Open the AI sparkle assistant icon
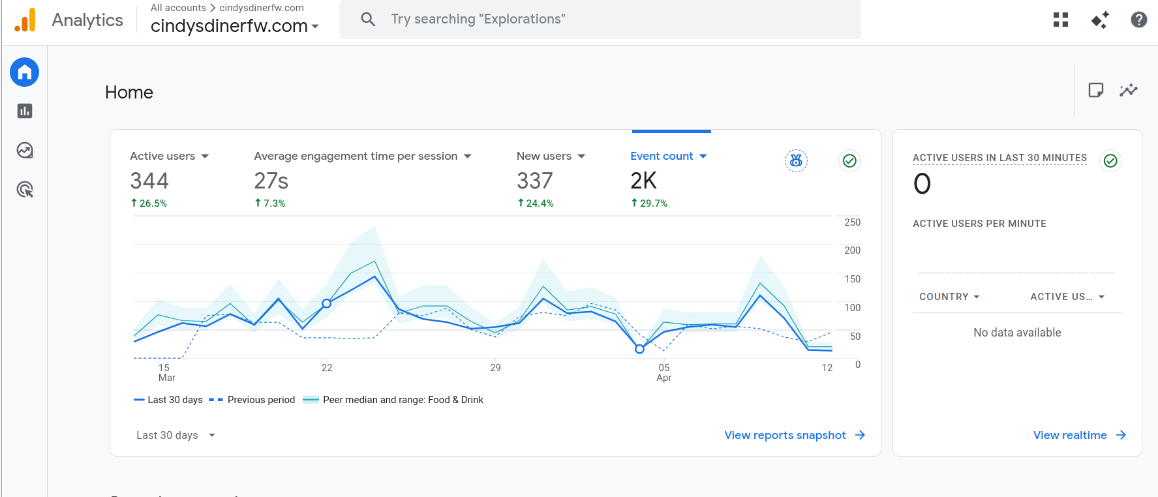 (1100, 20)
